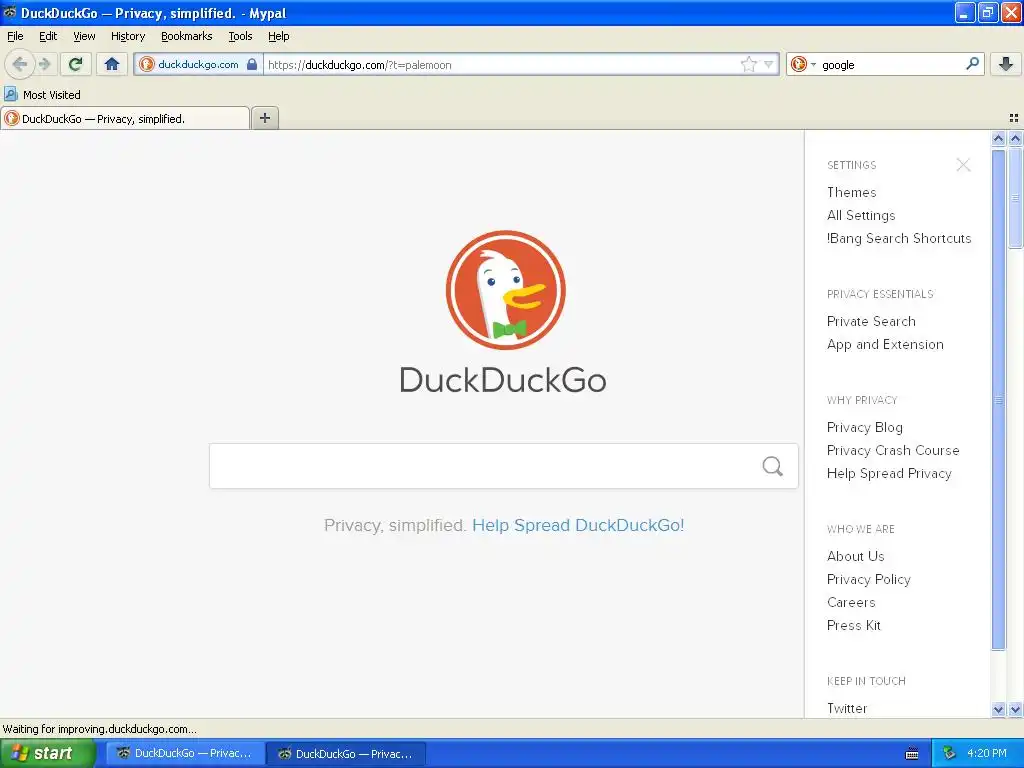Close the settings side menu with the X

[x=963, y=165]
